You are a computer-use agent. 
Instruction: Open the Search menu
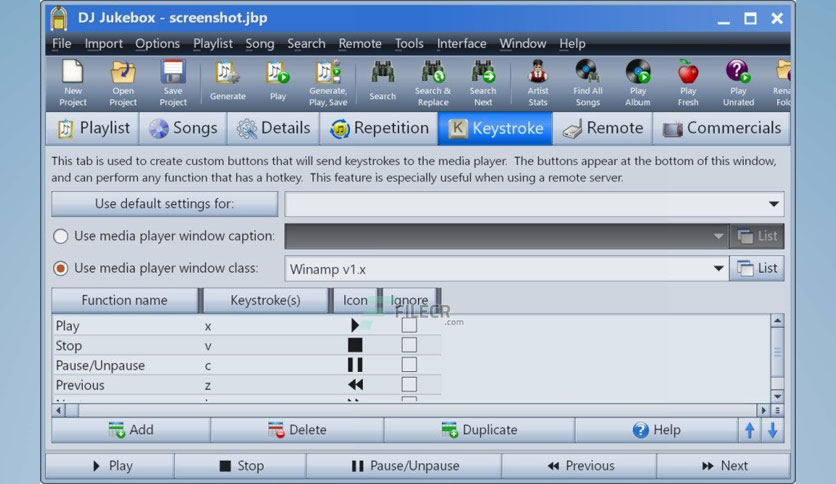point(306,44)
